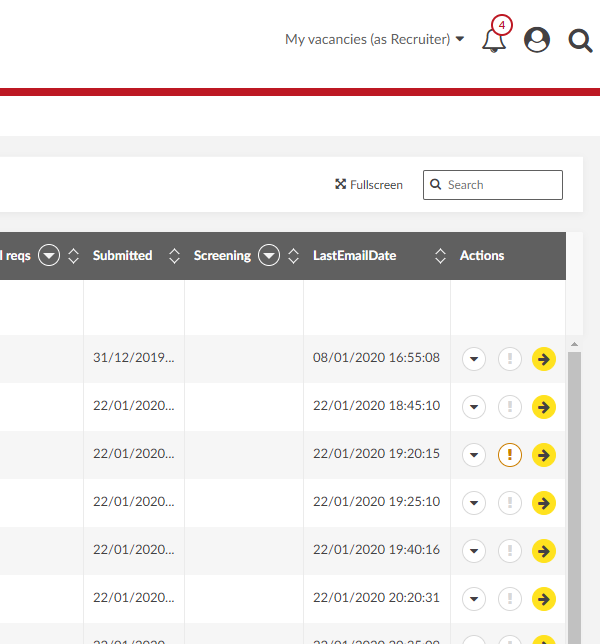Click the grey exclamation icon in 16:55:08 row
The width and height of the screenshot is (600, 644).
[510, 359]
